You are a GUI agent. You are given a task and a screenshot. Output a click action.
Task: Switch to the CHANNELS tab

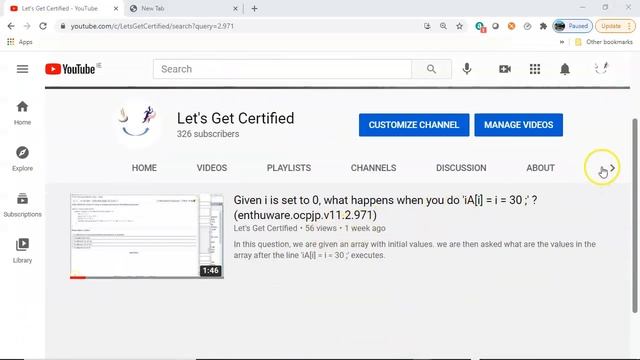coord(373,168)
